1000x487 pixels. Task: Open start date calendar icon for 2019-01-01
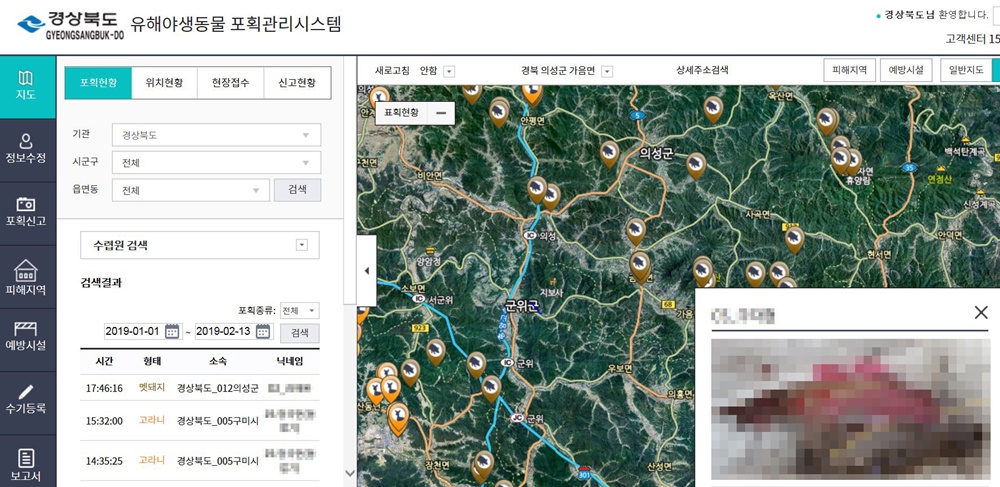pos(172,331)
